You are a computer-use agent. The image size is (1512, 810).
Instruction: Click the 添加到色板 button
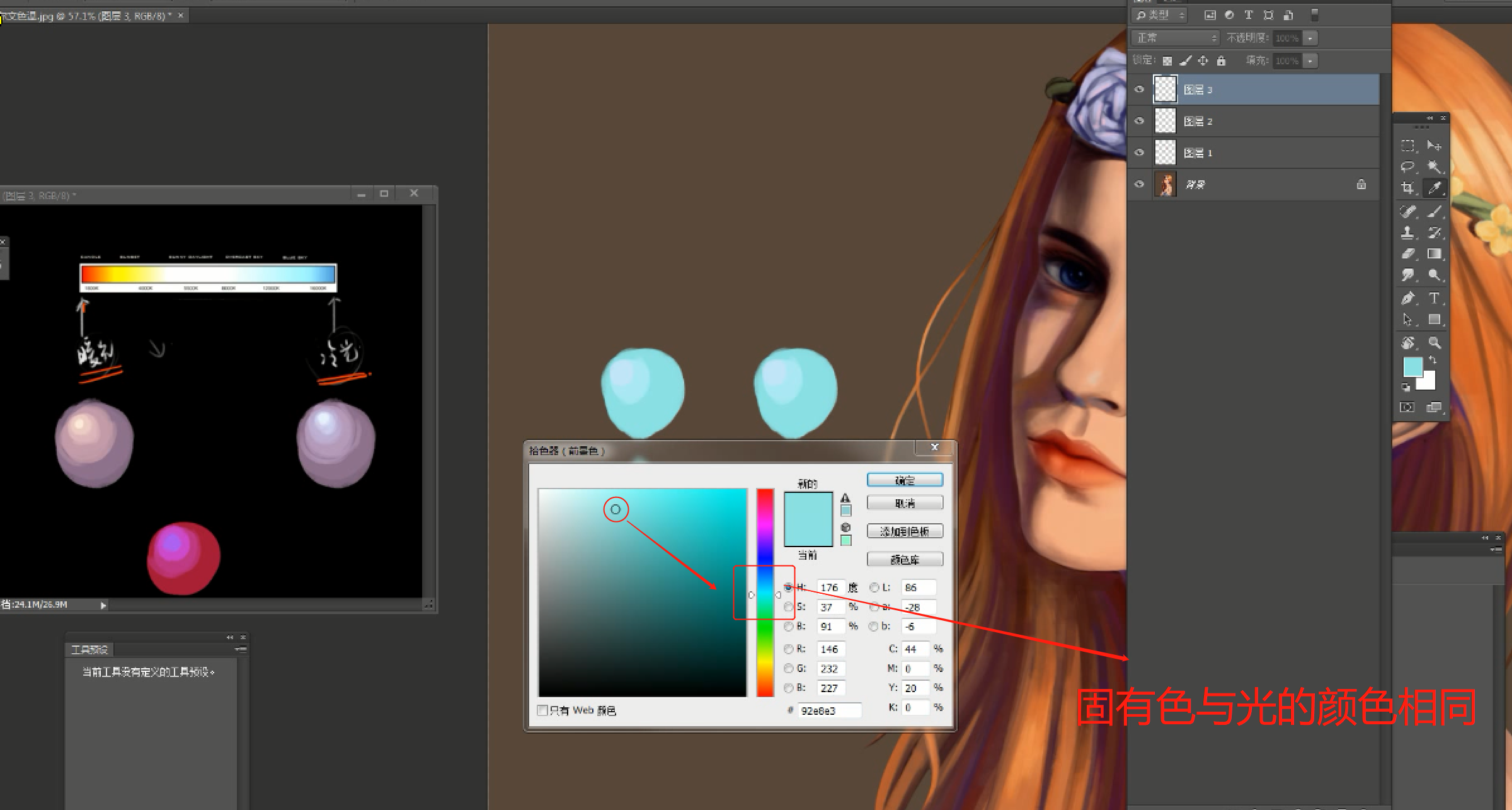click(x=905, y=531)
